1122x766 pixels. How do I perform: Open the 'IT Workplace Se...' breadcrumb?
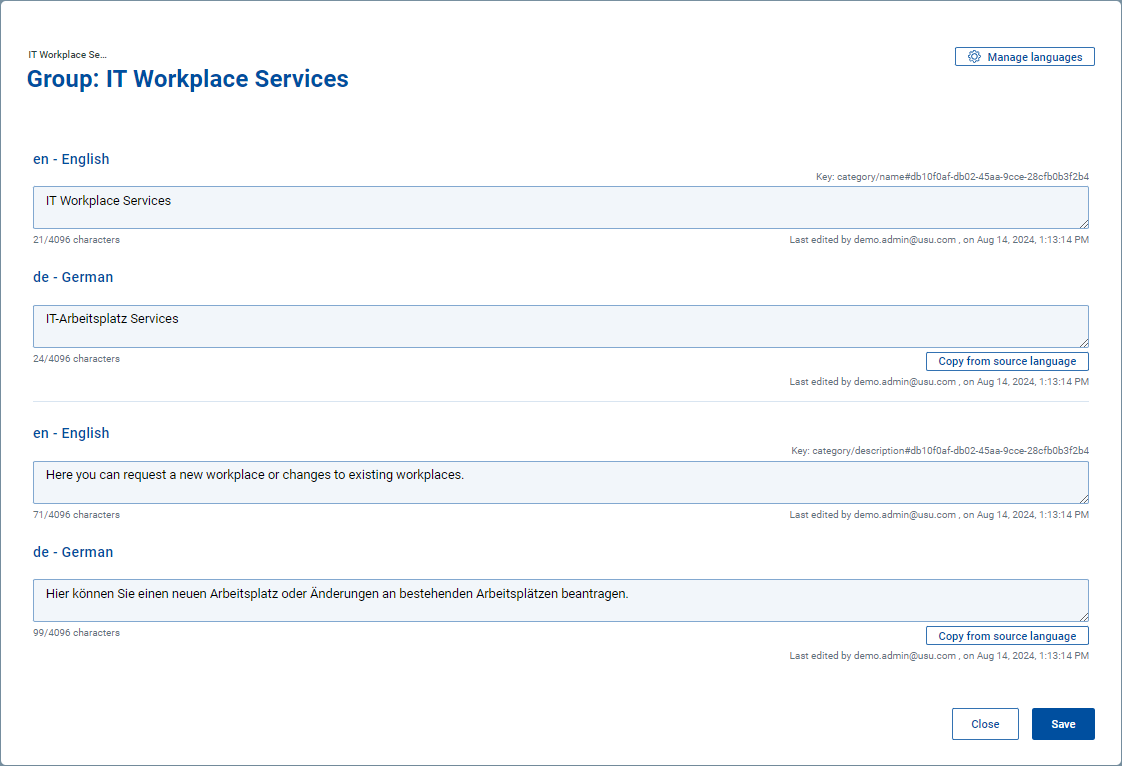[x=67, y=54]
